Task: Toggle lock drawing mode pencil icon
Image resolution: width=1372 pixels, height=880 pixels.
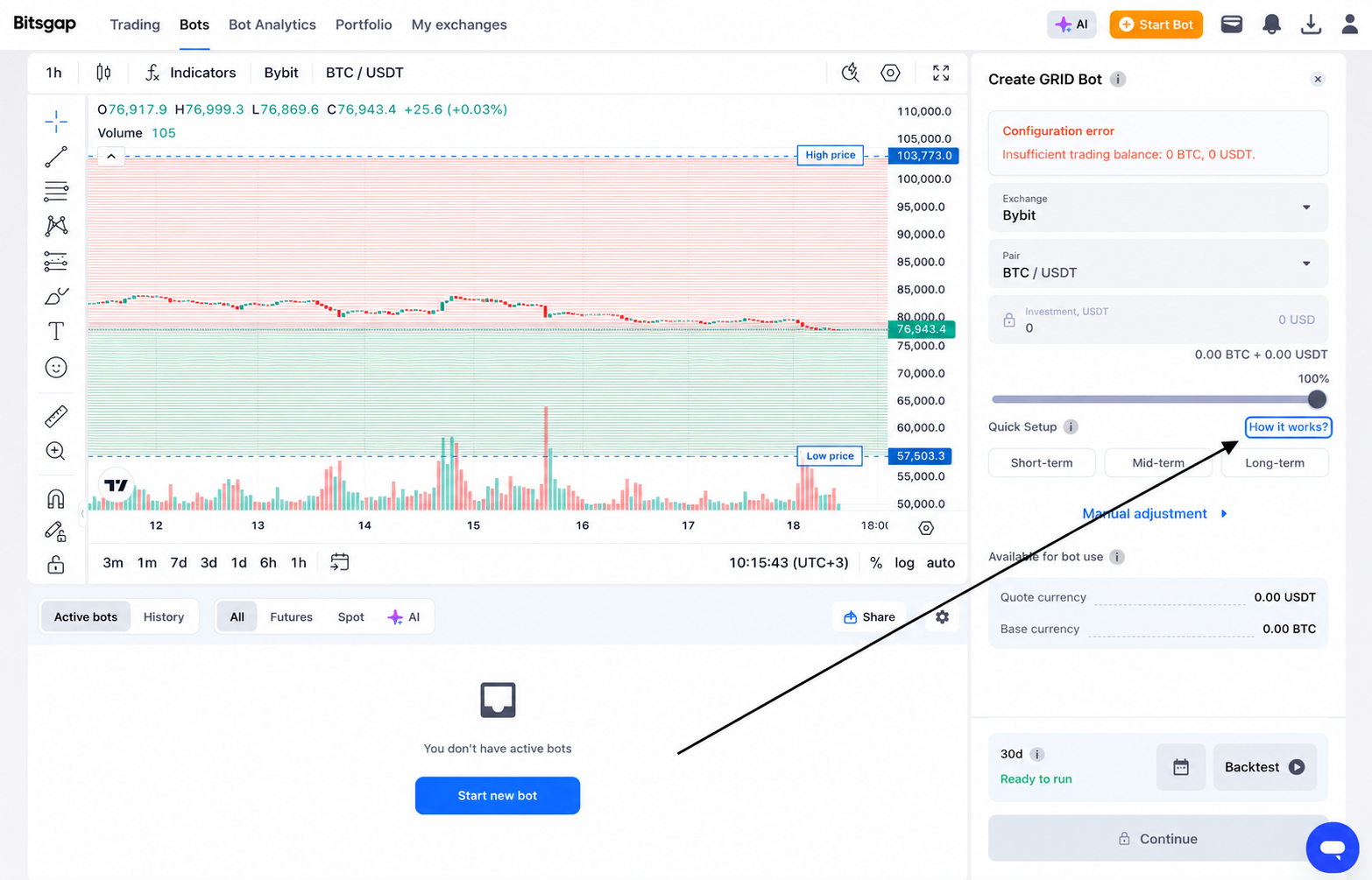Action: click(x=56, y=532)
